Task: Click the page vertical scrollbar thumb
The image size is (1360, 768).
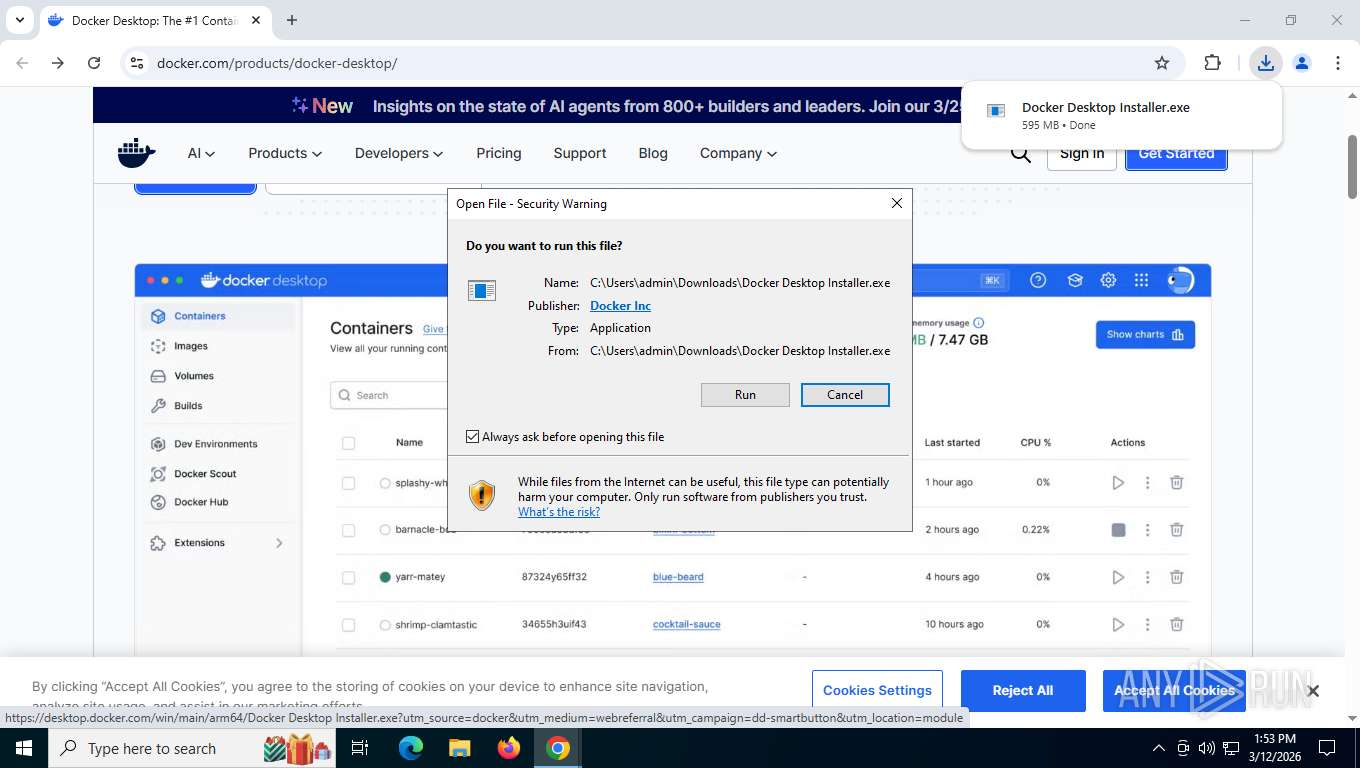Action: coord(1352,165)
